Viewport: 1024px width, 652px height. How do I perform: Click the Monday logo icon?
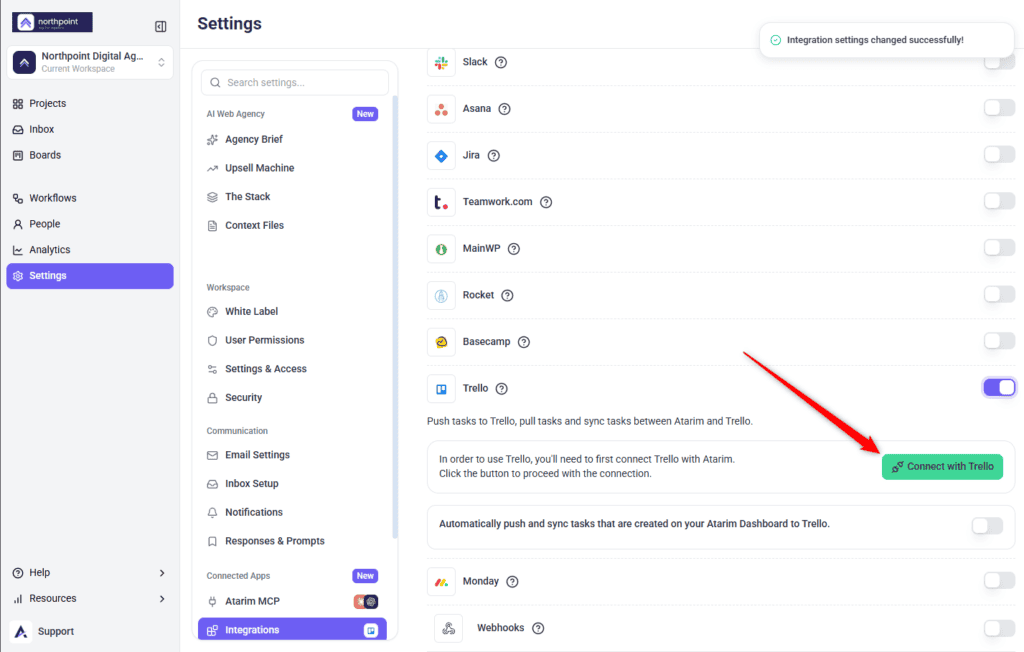pos(441,581)
